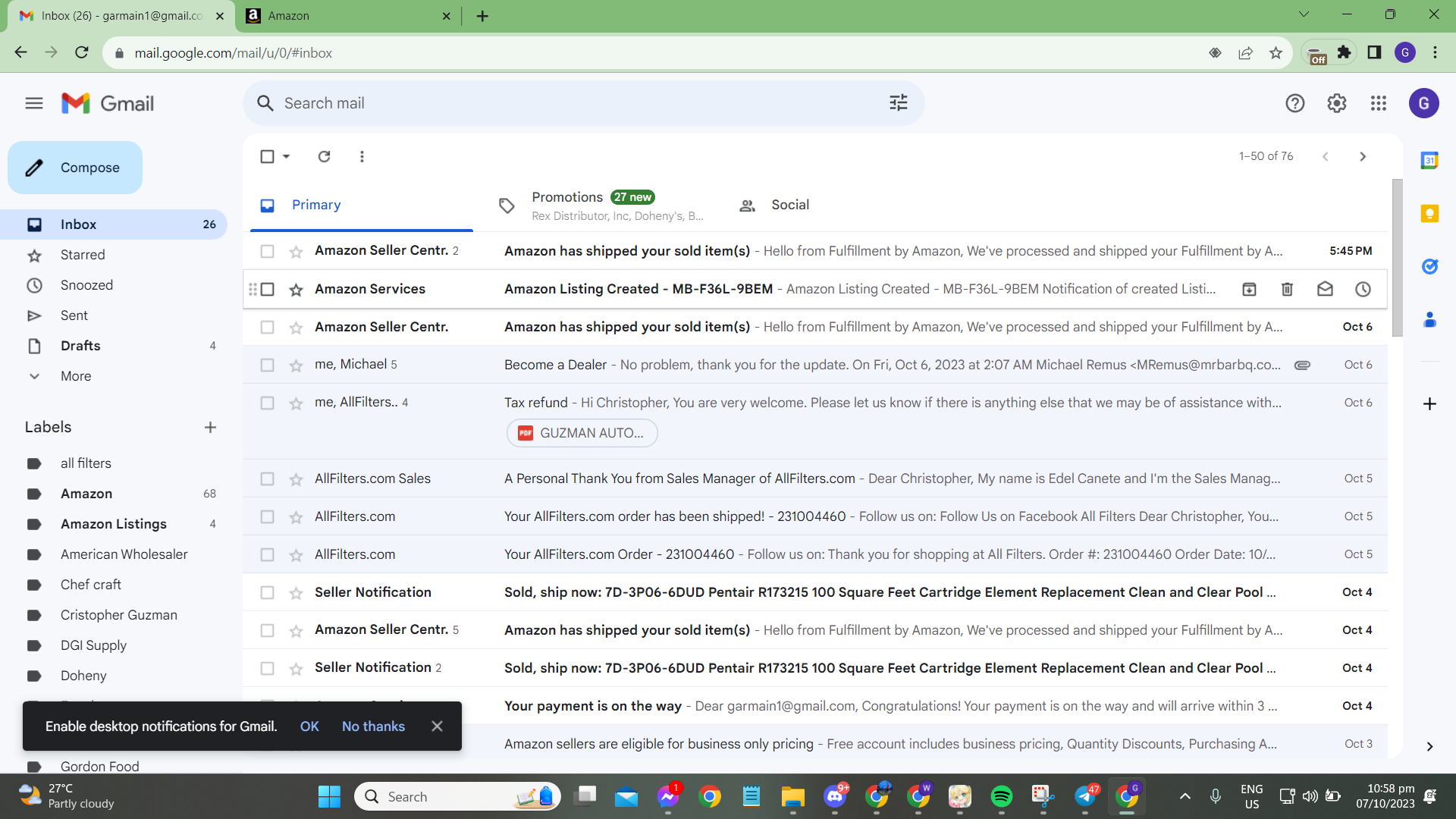Open the GUZMAN AUTO PDF attachment
Screen dimensions: 1456x819
click(x=582, y=433)
